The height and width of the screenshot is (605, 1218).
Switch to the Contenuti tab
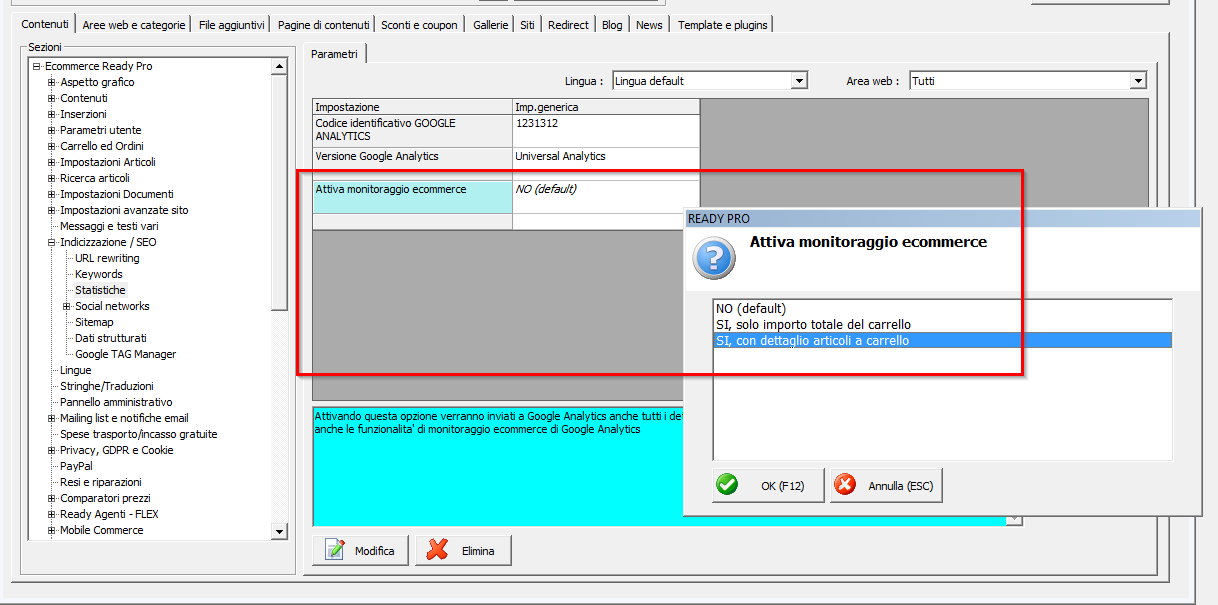(45, 24)
